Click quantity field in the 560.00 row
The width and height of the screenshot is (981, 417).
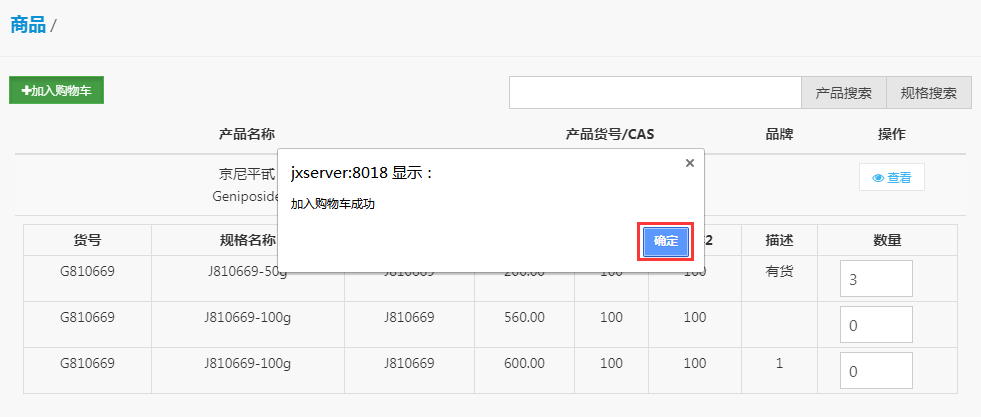pos(876,325)
